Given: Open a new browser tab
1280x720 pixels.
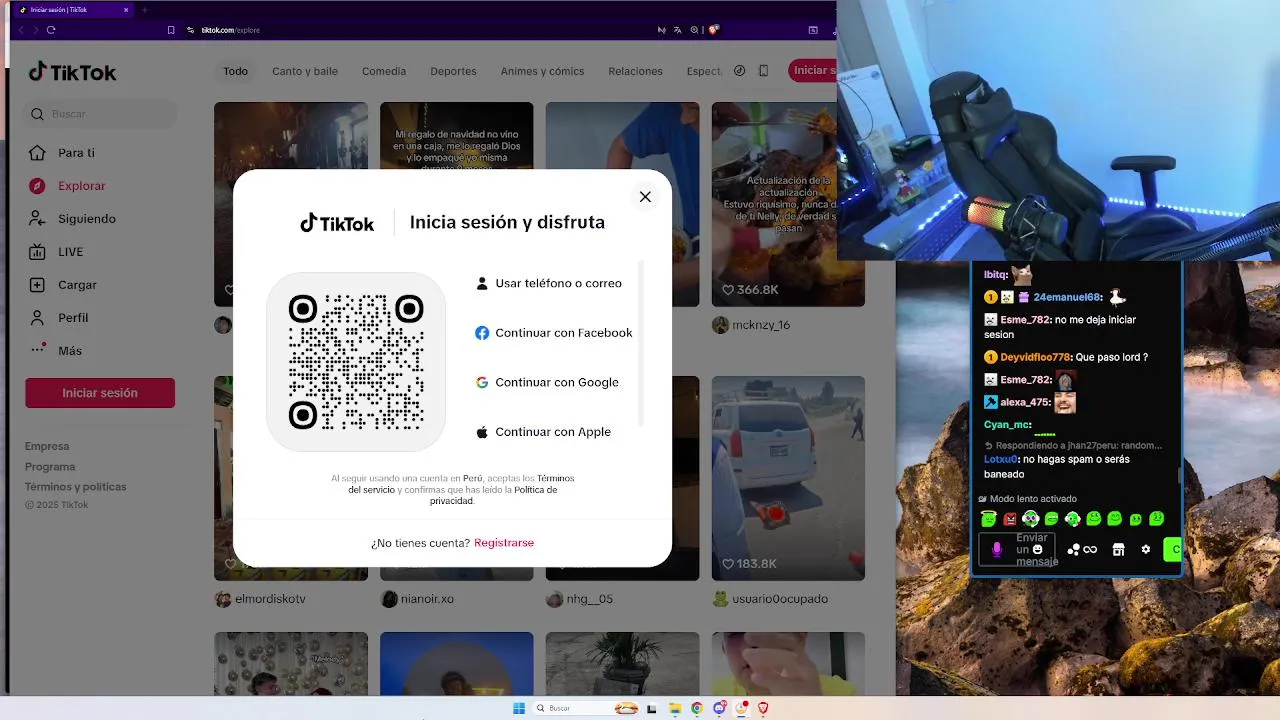Looking at the screenshot, I should [145, 10].
